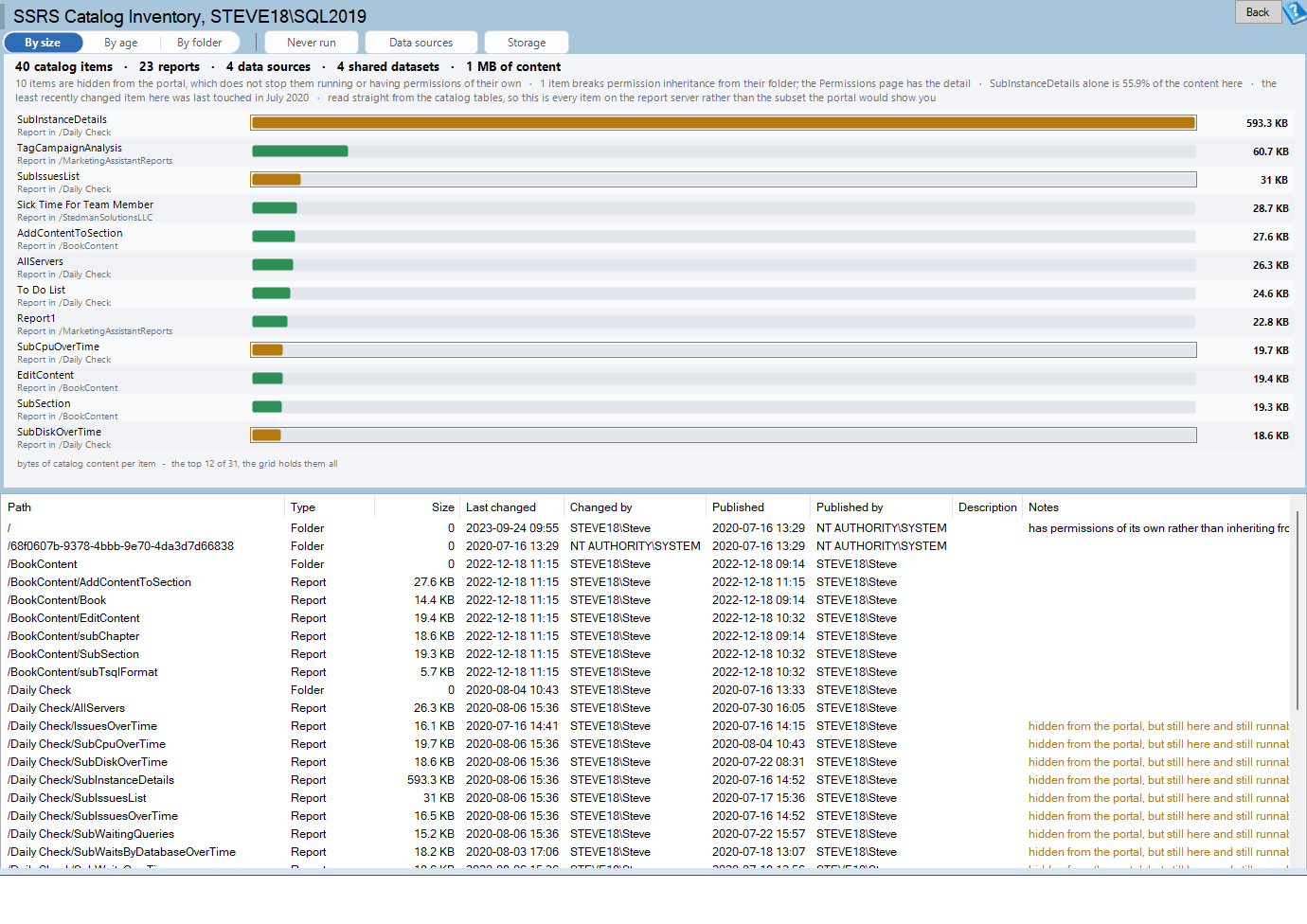1307x924 pixels.
Task: Select the AllServers chart row
Action: [653, 267]
